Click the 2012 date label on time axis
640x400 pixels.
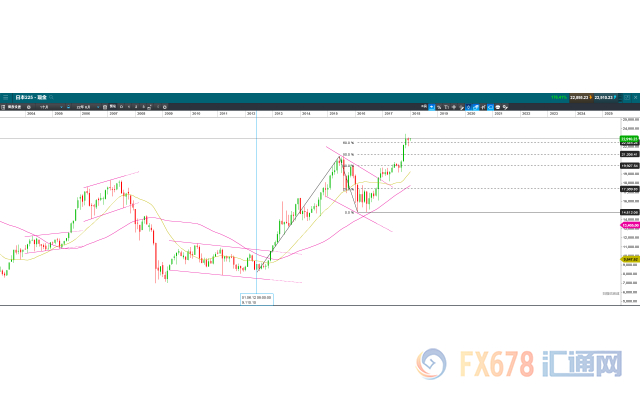click(x=251, y=114)
